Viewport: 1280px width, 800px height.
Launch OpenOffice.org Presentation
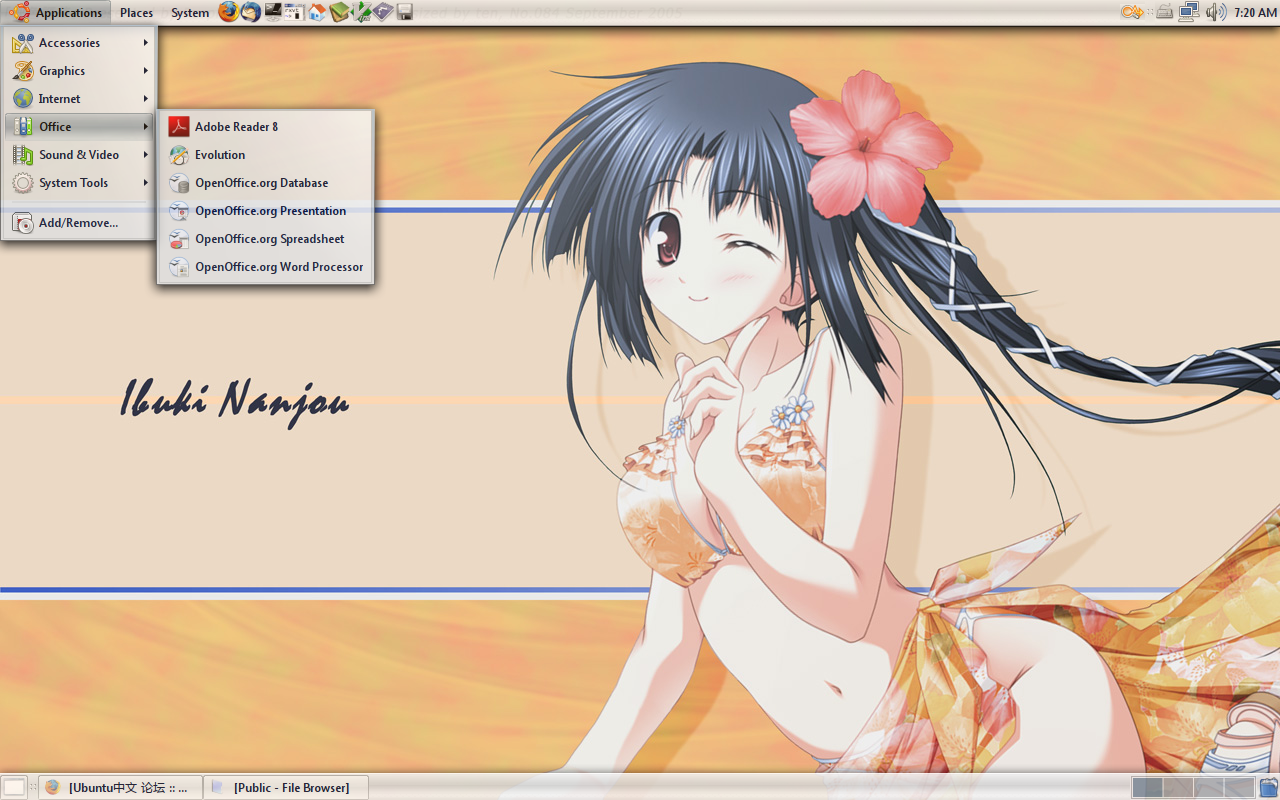(266, 211)
